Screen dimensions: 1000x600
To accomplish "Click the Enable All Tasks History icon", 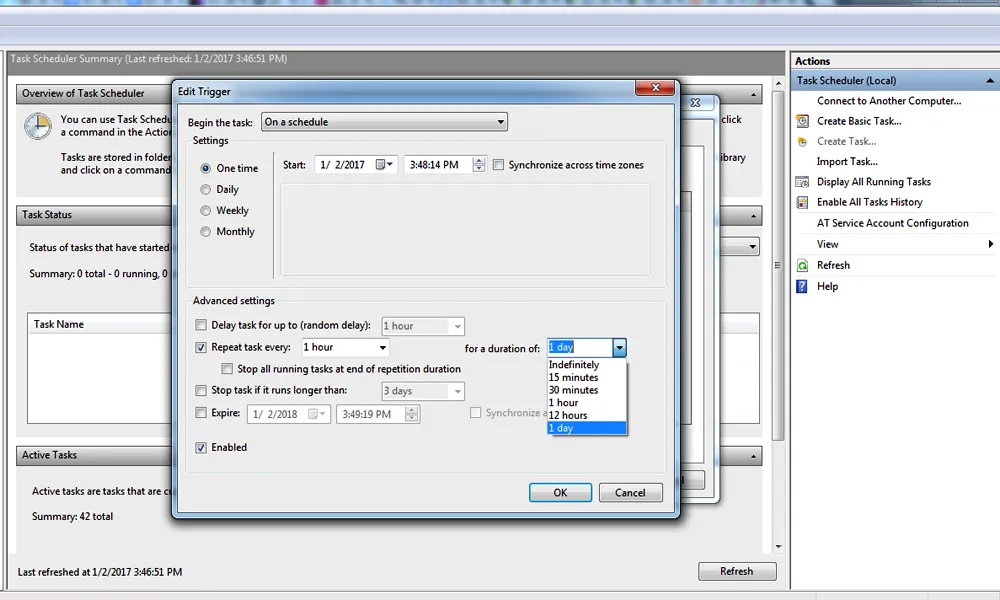I will point(802,202).
